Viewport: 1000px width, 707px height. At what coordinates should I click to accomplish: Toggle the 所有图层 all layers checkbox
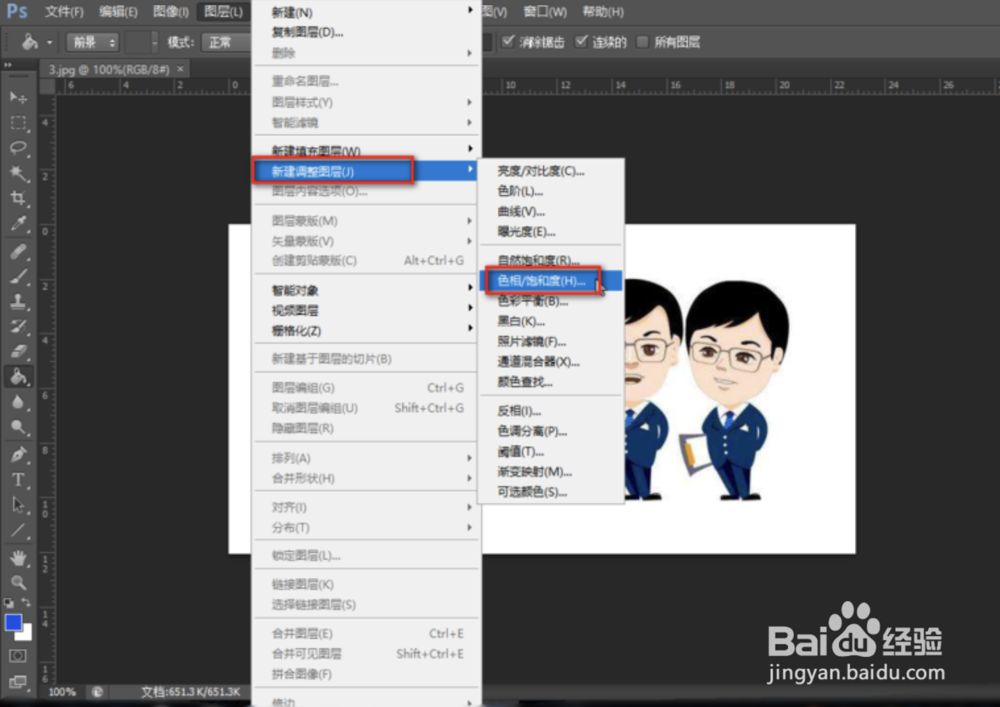643,41
